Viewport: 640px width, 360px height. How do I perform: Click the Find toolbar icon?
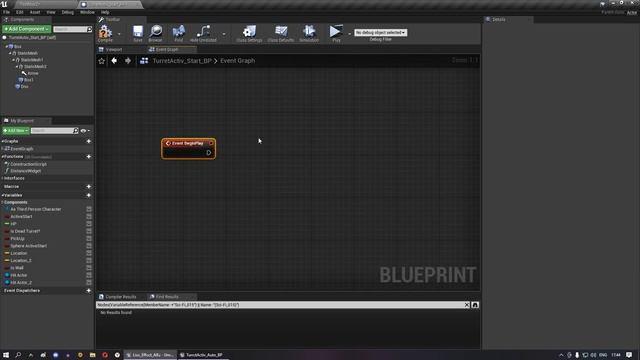(x=179, y=32)
